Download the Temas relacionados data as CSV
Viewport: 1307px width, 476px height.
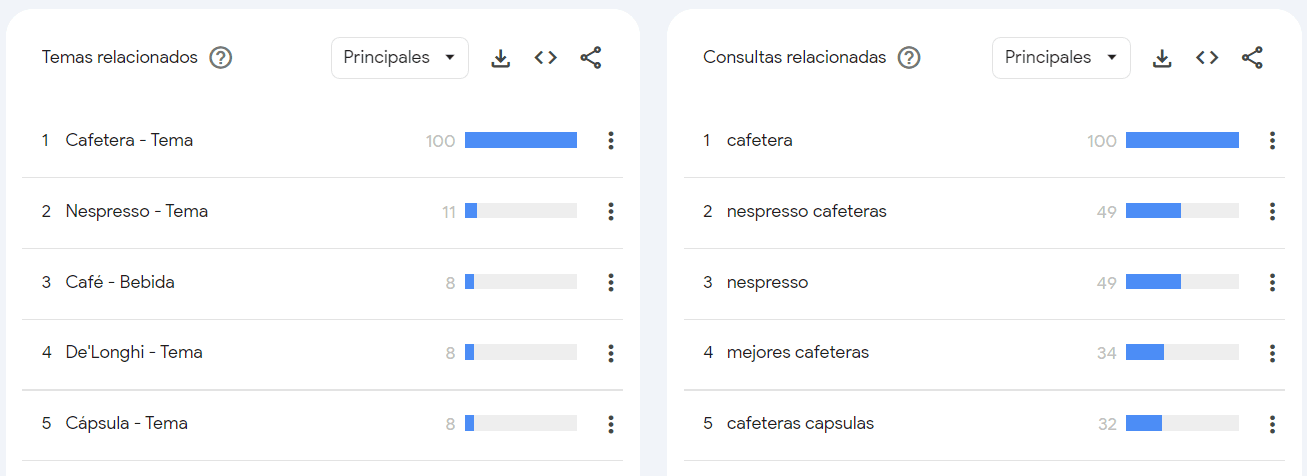click(x=501, y=58)
